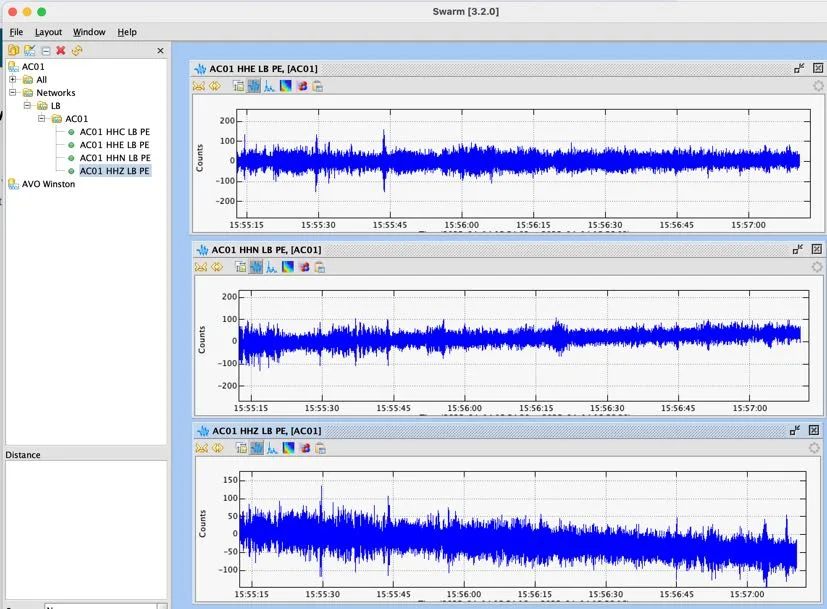This screenshot has height=609, width=827.
Task: Expand the All folder node
Action: coord(13,80)
